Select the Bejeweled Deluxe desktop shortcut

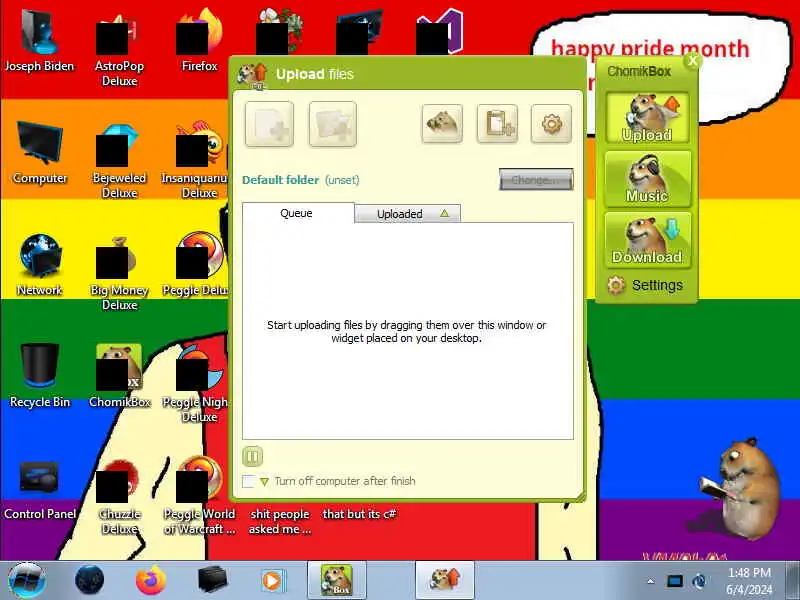tap(119, 162)
